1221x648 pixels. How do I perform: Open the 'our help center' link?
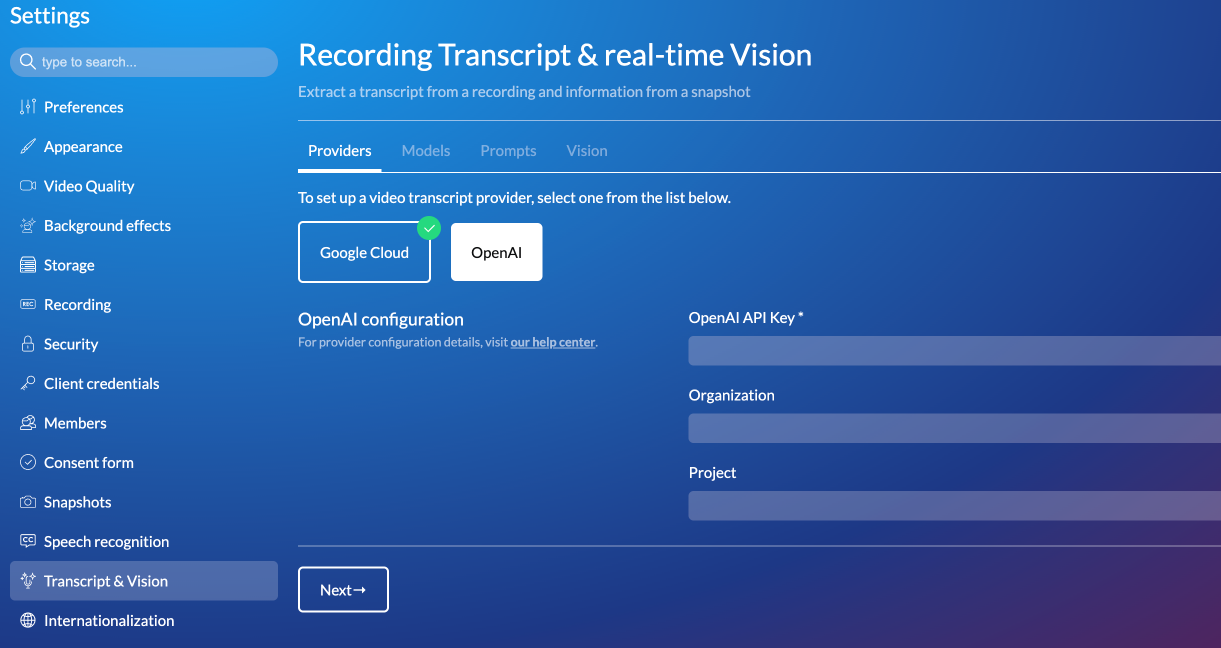(x=553, y=342)
